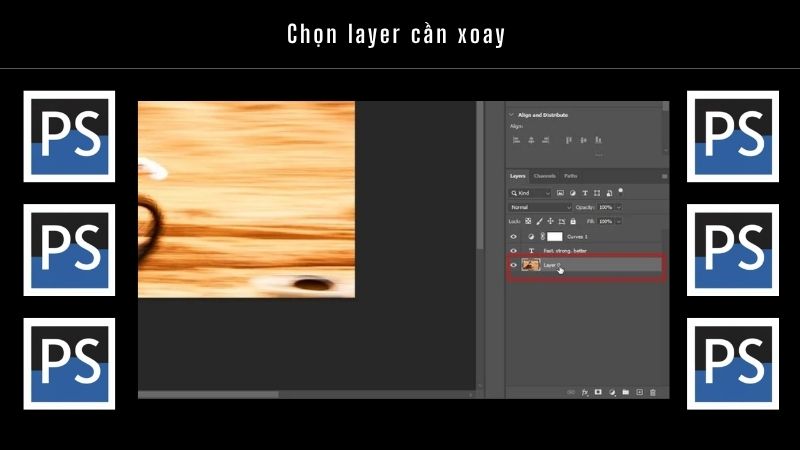Click the Create new group folder icon
The height and width of the screenshot is (450, 800).
coord(626,392)
